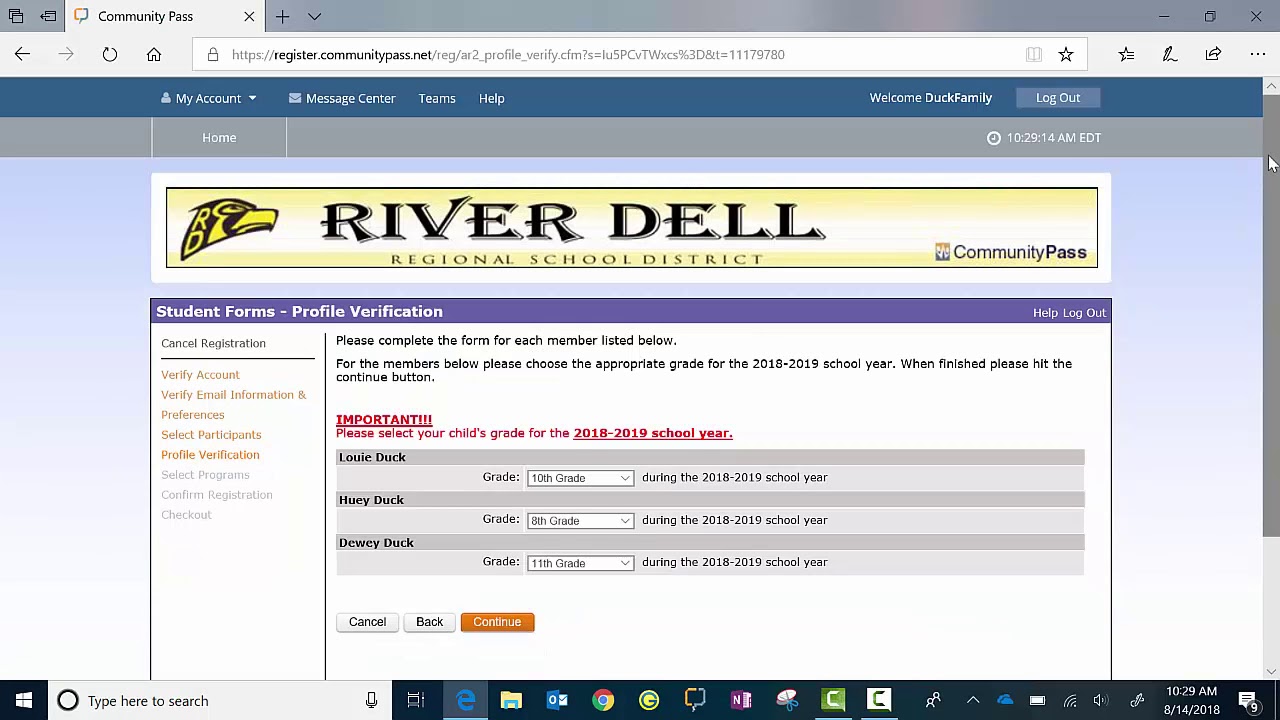Refresh the Community Pass page

110,55
